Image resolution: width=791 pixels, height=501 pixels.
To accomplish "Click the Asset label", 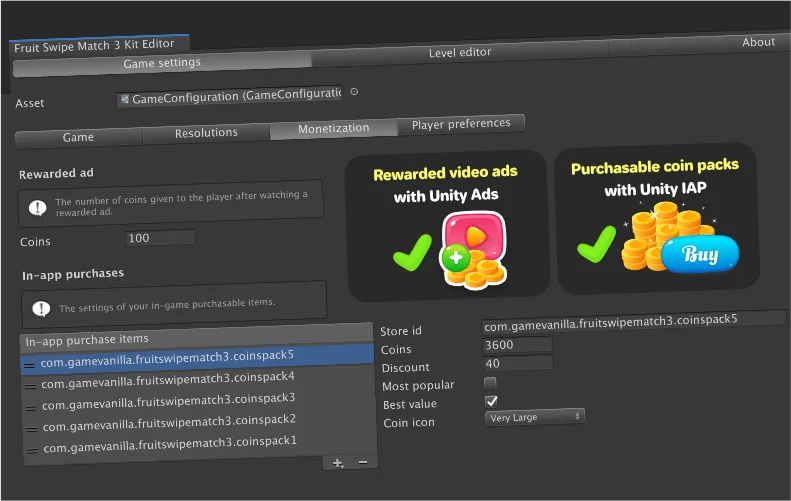I will pos(30,103).
